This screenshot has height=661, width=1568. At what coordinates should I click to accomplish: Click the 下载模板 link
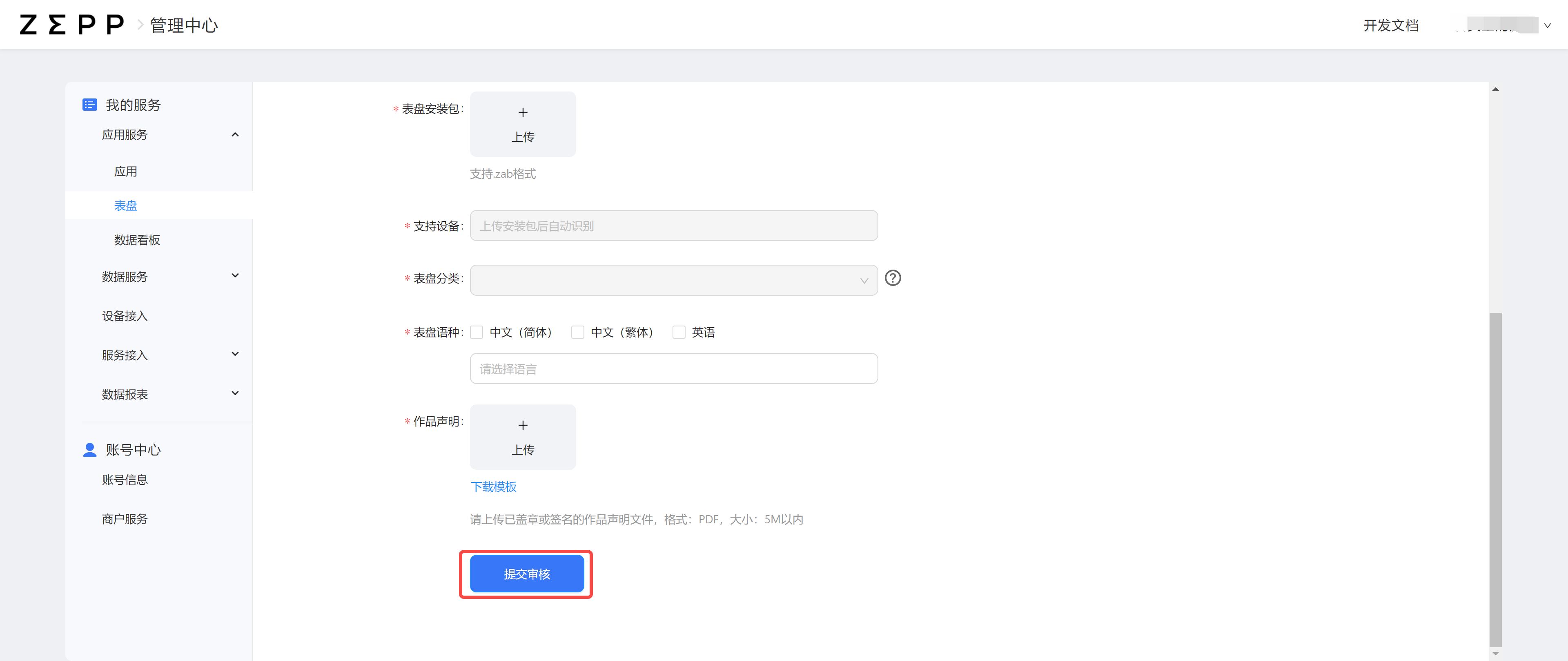(x=493, y=487)
